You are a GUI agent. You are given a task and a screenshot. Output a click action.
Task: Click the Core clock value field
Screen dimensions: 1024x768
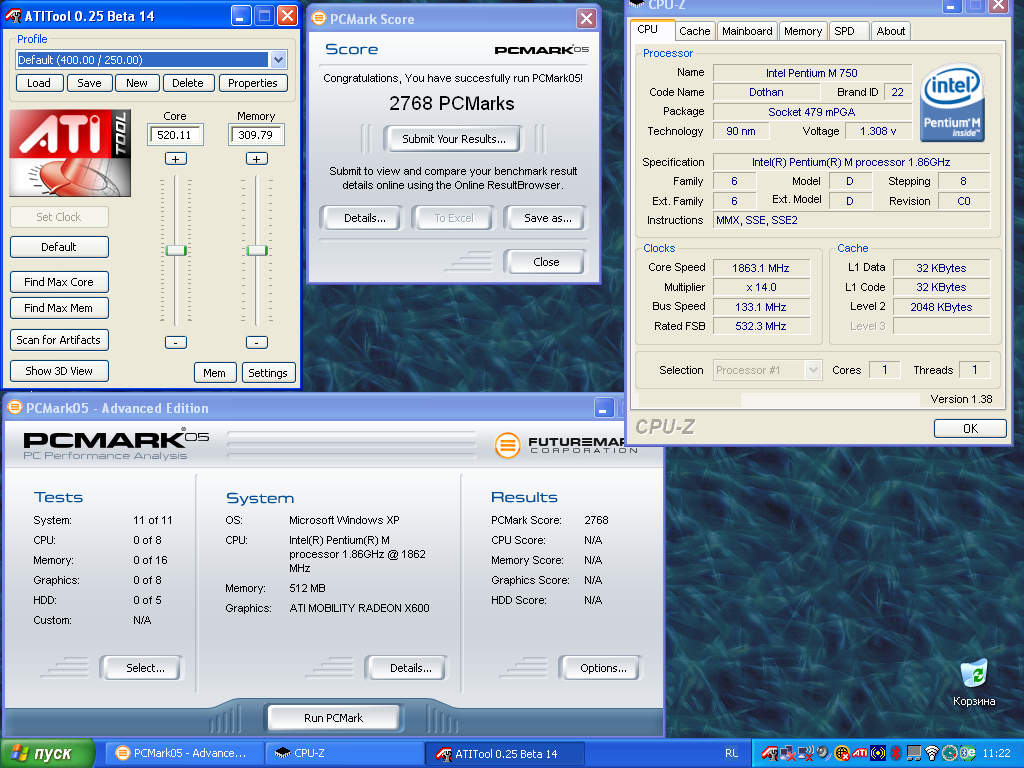tap(176, 135)
